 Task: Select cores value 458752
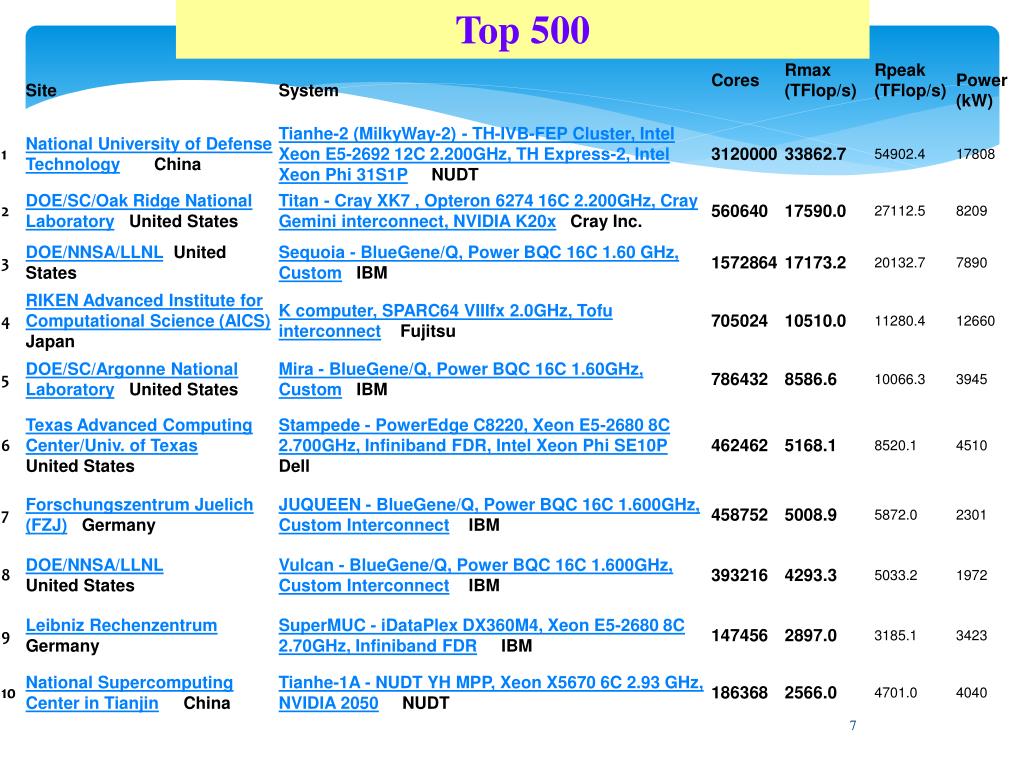click(x=739, y=515)
